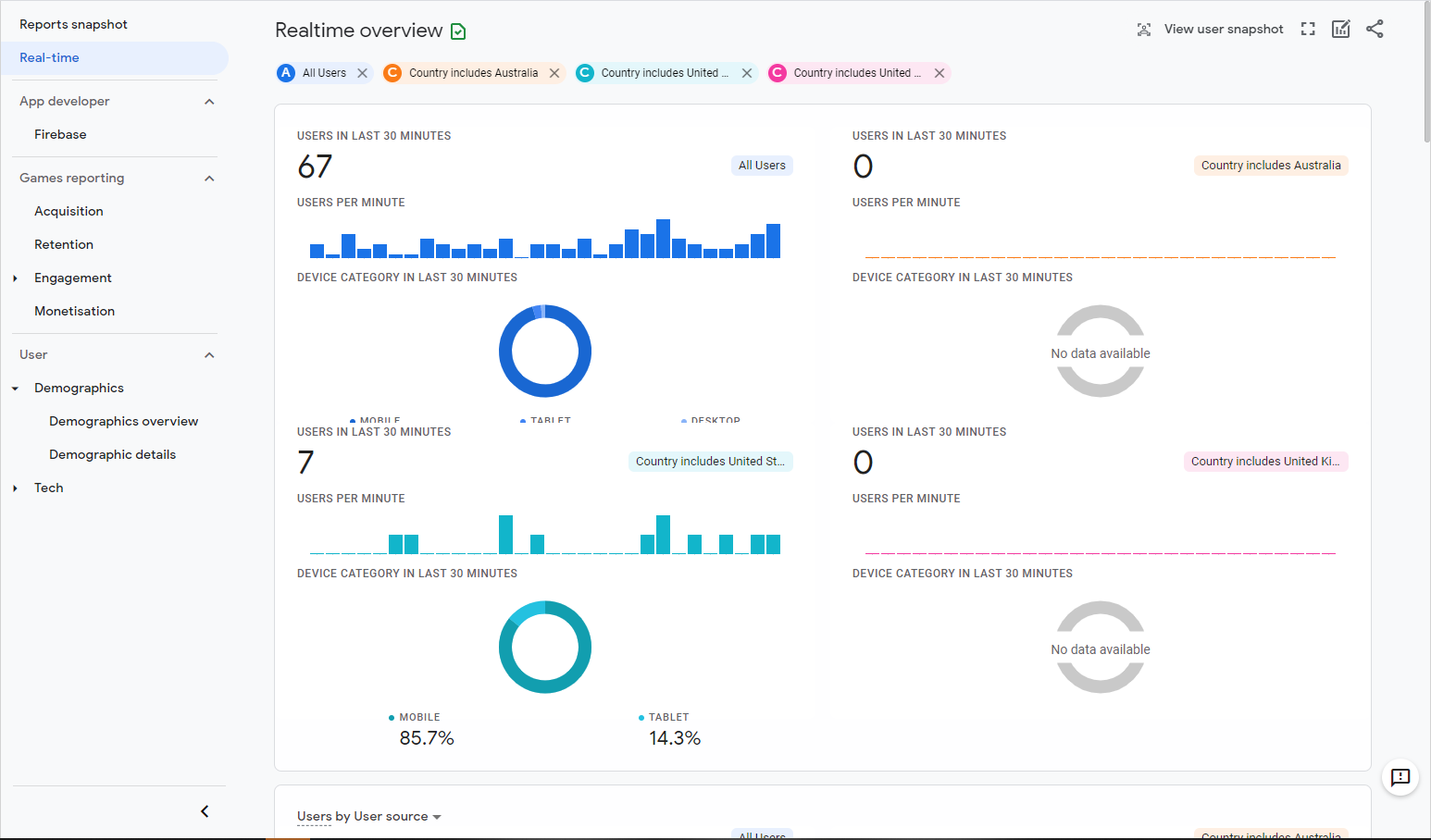Open the Firebase report link

[x=60, y=134]
